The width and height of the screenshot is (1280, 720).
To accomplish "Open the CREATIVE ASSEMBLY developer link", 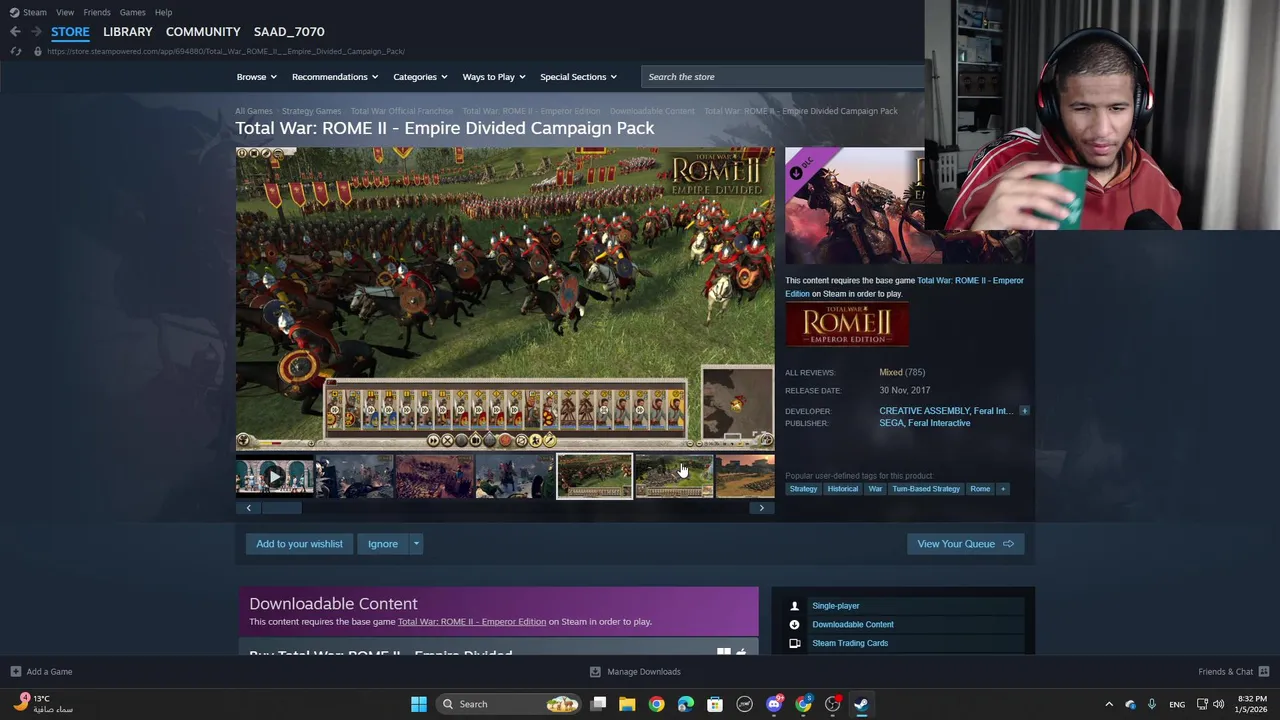I will 924,411.
